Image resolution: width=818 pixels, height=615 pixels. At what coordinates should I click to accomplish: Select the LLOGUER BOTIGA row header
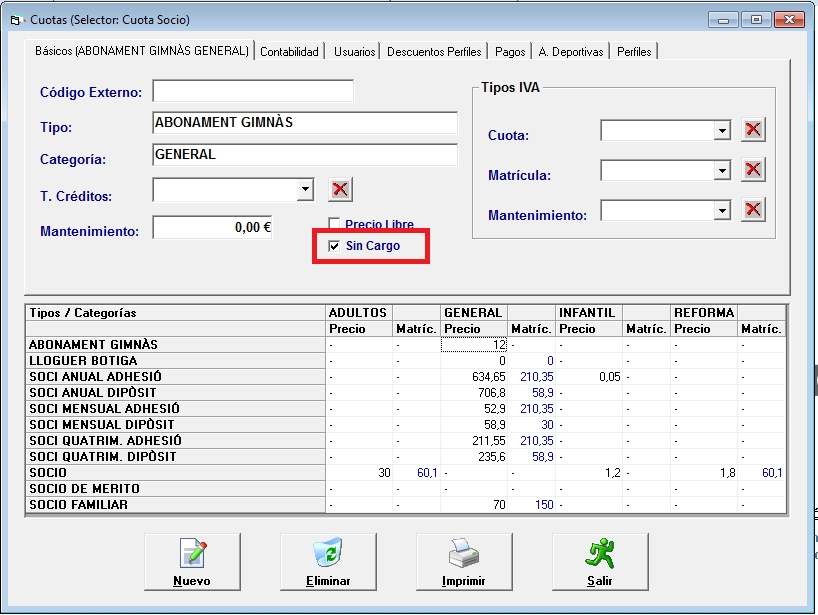pyautogui.click(x=175, y=361)
